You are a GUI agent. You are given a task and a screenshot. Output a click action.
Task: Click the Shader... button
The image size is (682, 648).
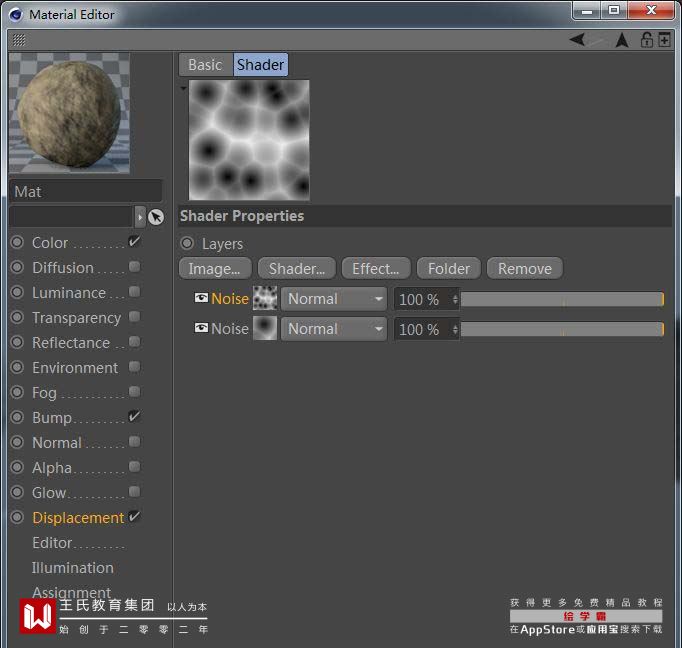297,268
